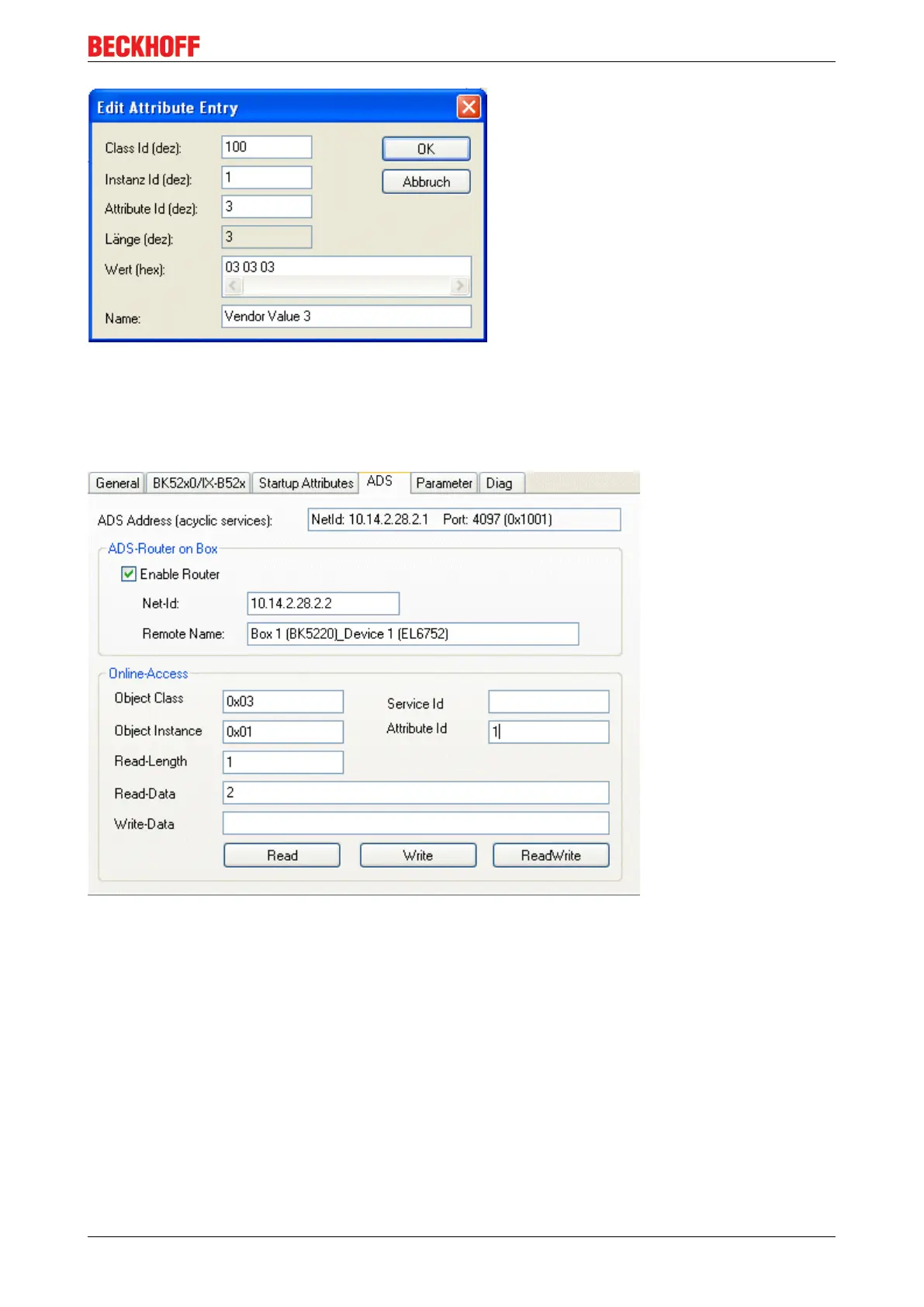This screenshot has width=924, height=1307.
Task: Click the right arrow of Wert scrollbar
Action: pos(460,286)
